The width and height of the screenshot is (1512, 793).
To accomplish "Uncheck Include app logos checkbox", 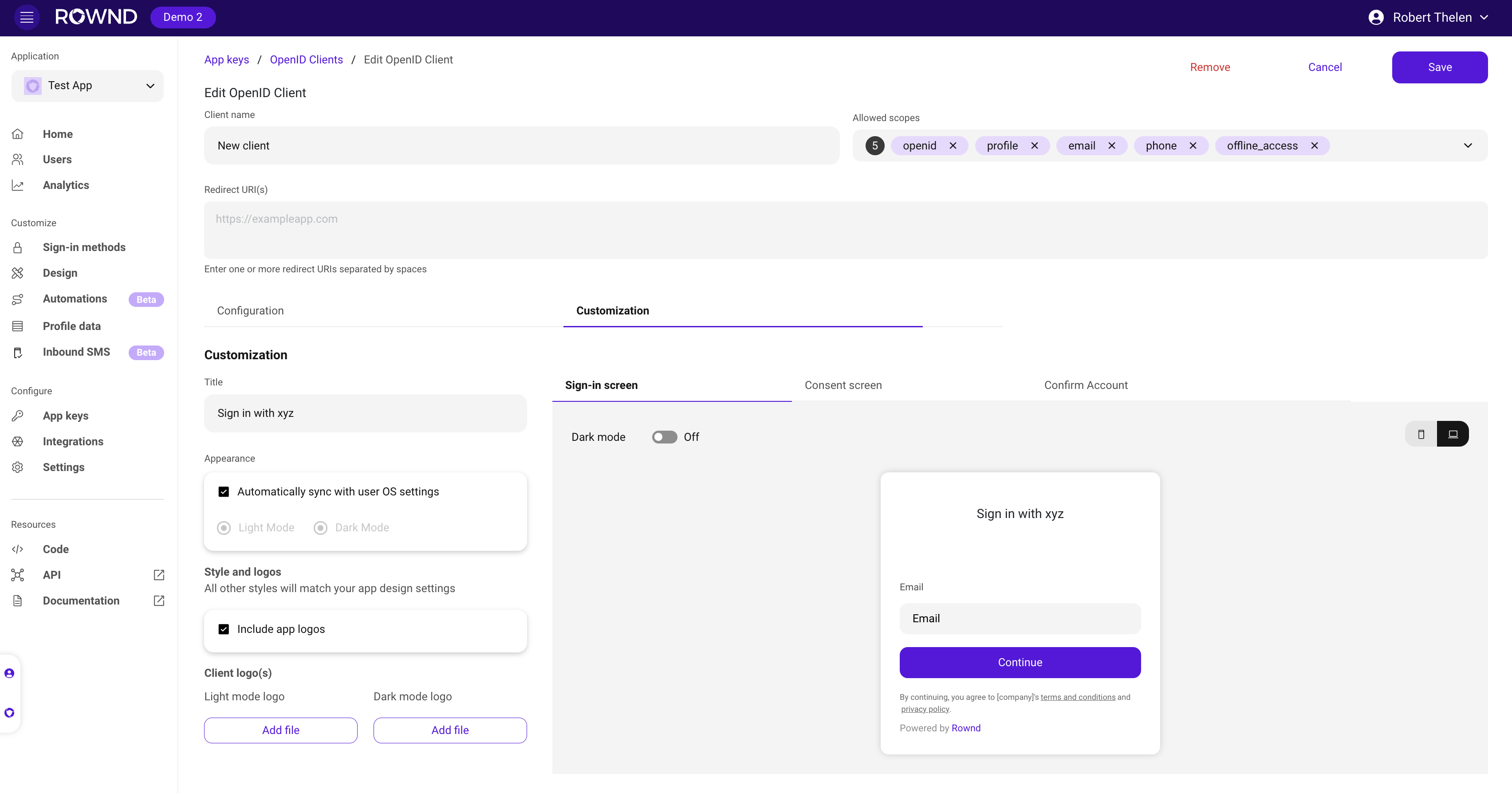I will [224, 629].
